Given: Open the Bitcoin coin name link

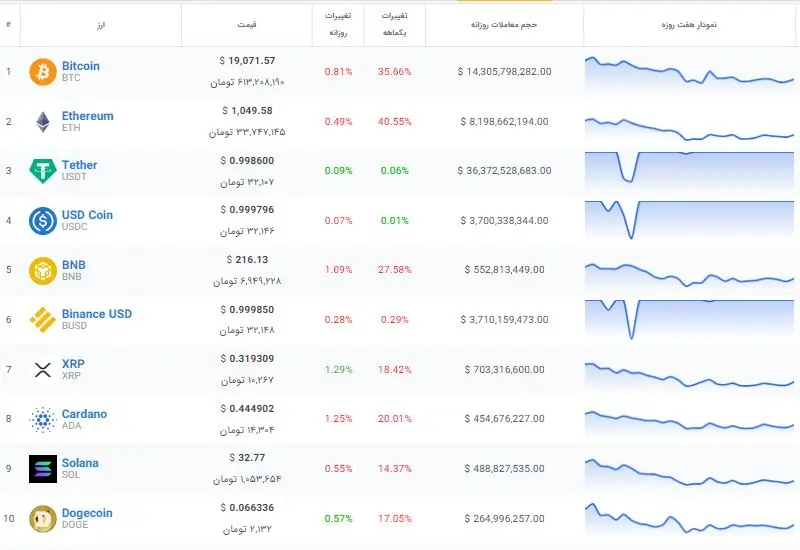Looking at the screenshot, I should [x=81, y=66].
